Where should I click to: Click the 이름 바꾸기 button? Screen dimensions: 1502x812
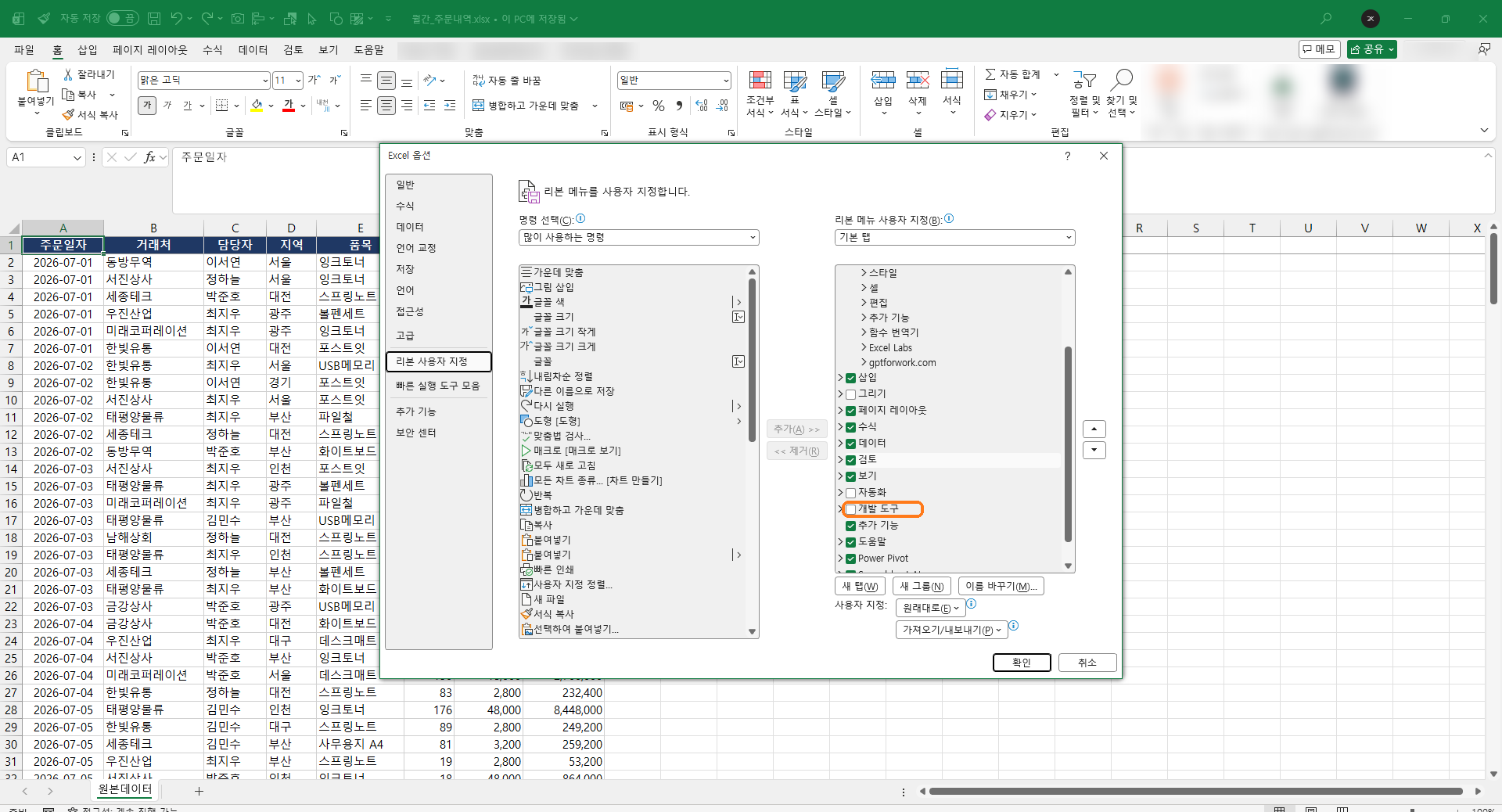tap(1001, 586)
